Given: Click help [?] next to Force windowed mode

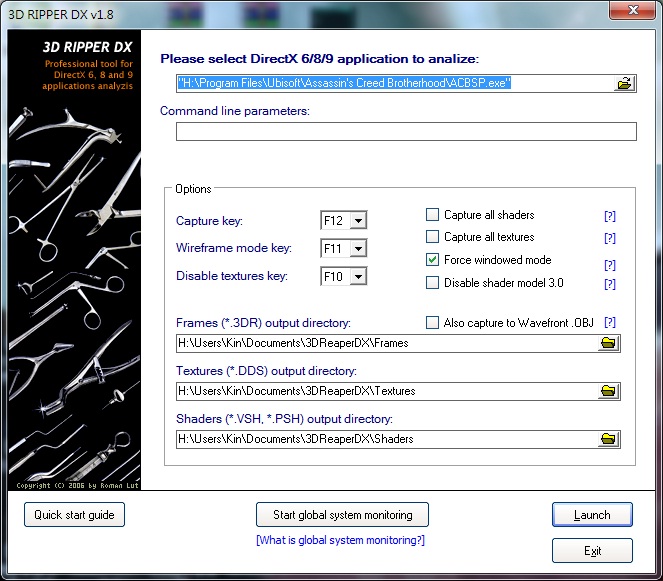Looking at the screenshot, I should 609,265.
